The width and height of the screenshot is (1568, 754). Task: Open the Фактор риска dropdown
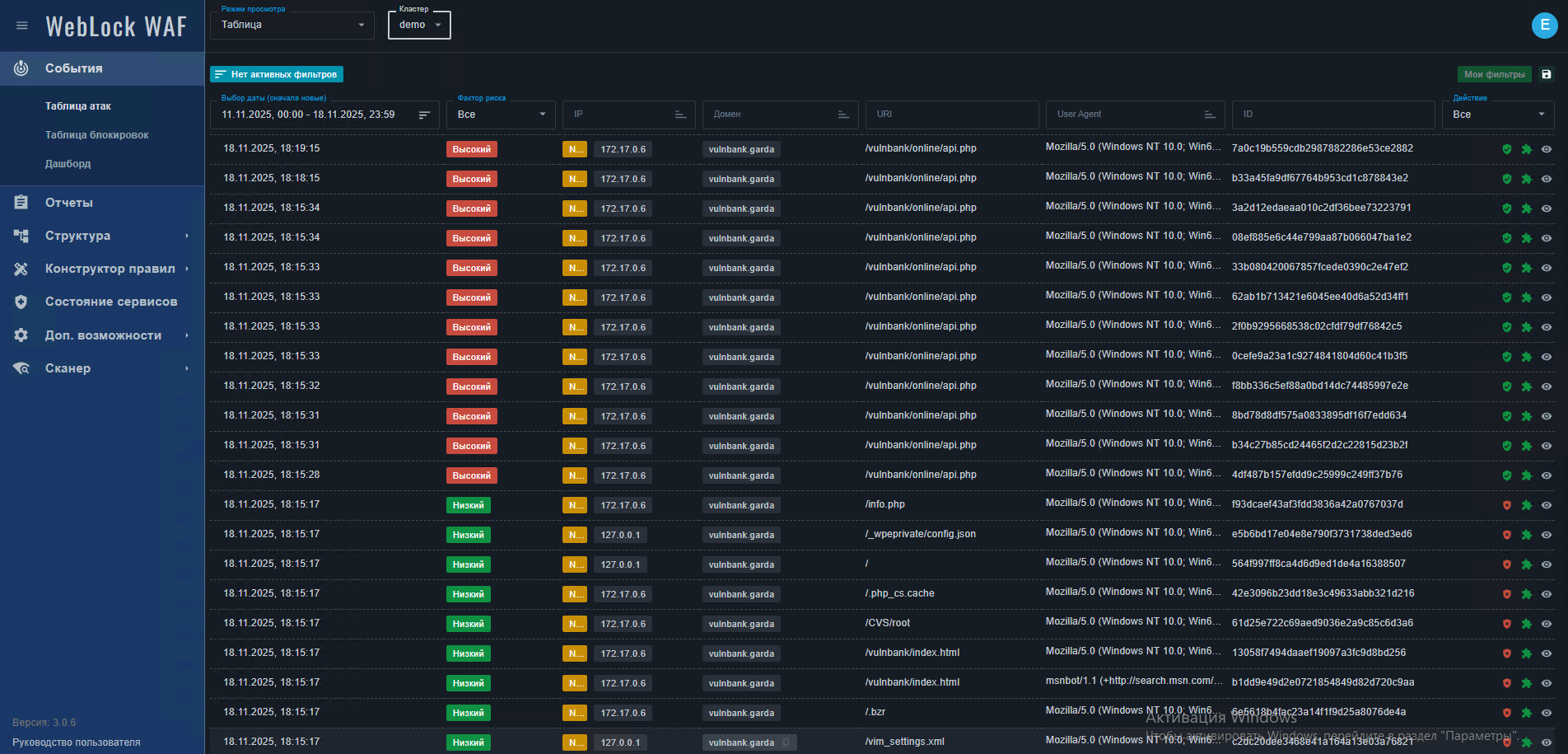[x=502, y=115]
